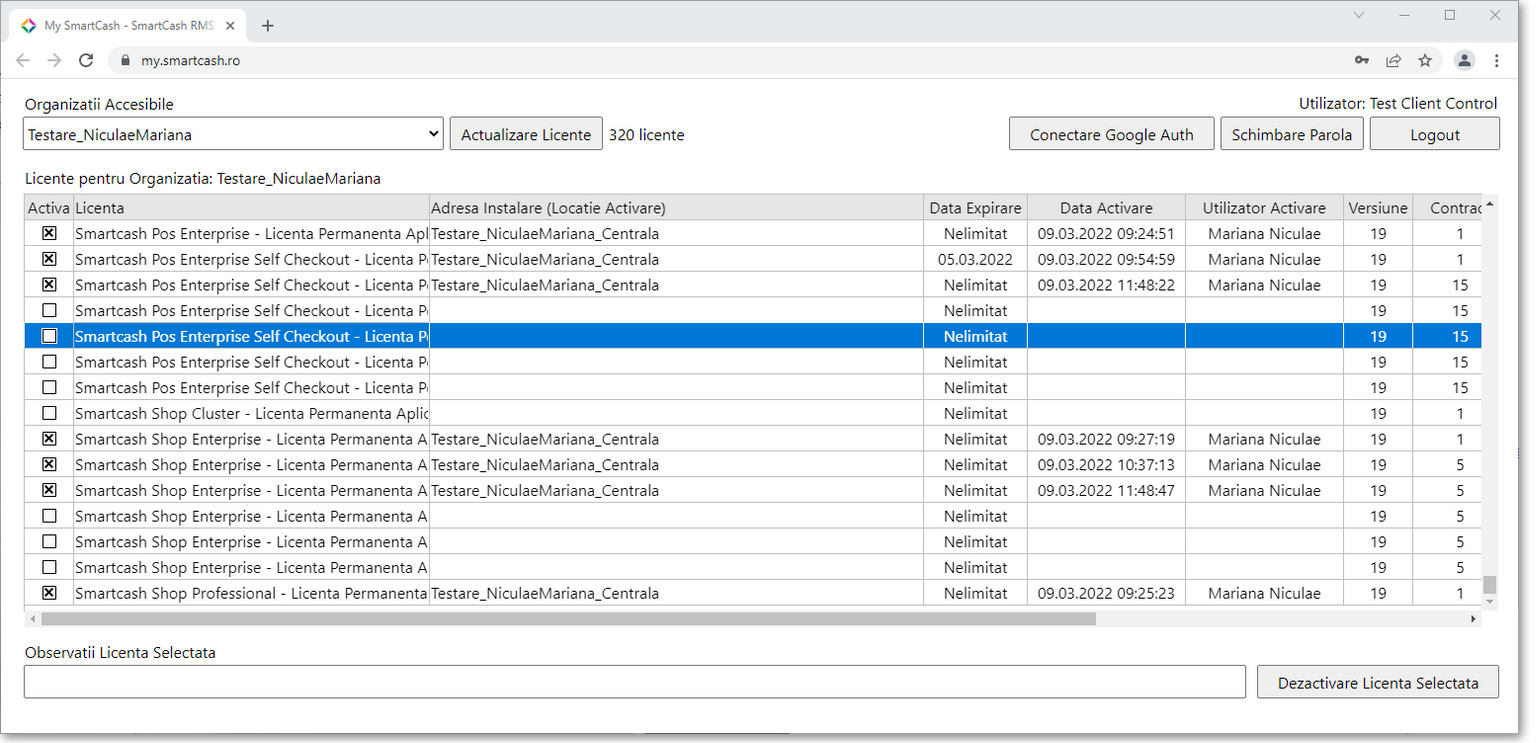Image resolution: width=1537 pixels, height=743 pixels.
Task: Click the highlighted Self Checkout license name
Action: click(x=251, y=336)
